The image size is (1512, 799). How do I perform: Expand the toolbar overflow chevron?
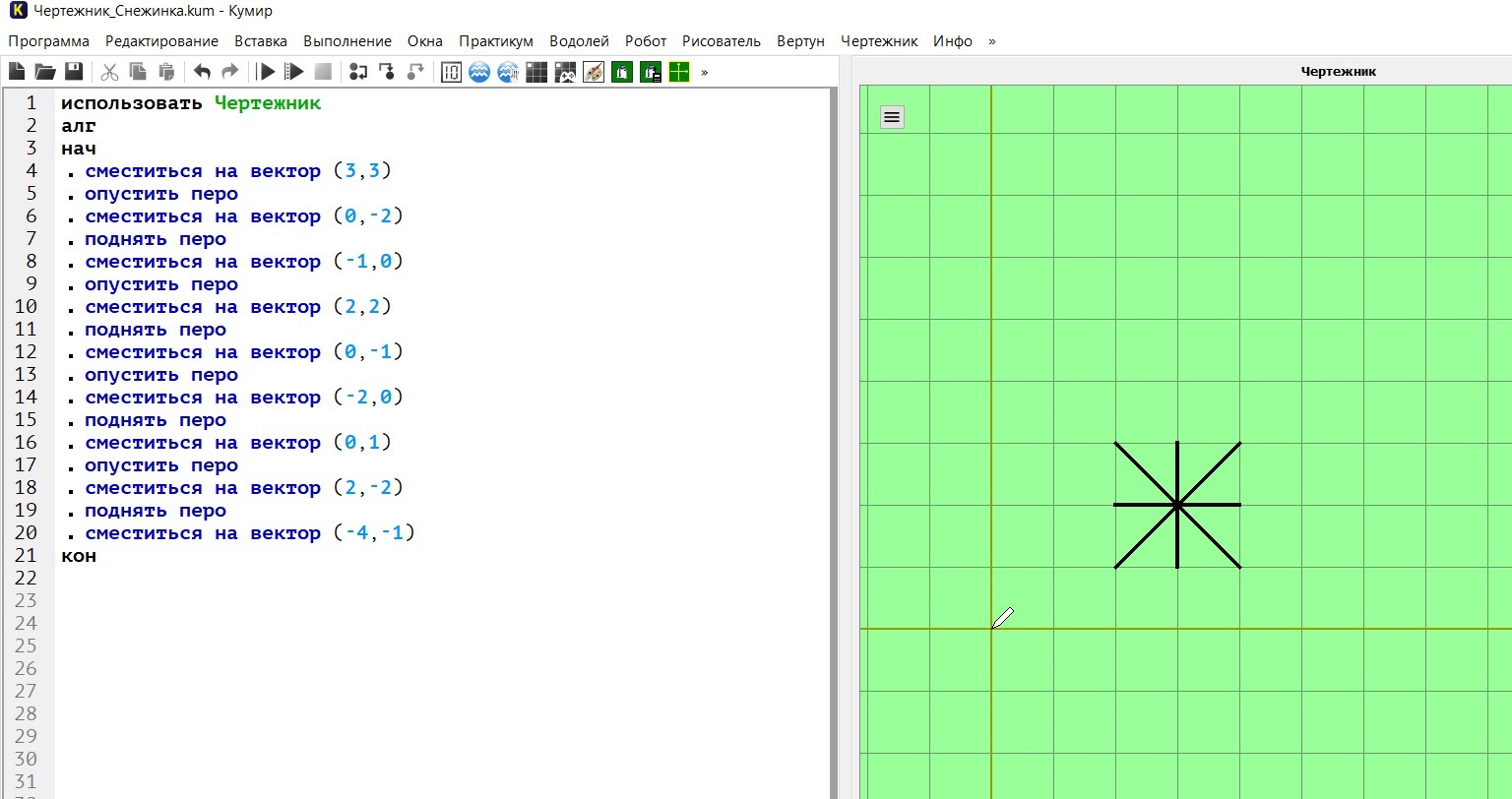[x=705, y=72]
